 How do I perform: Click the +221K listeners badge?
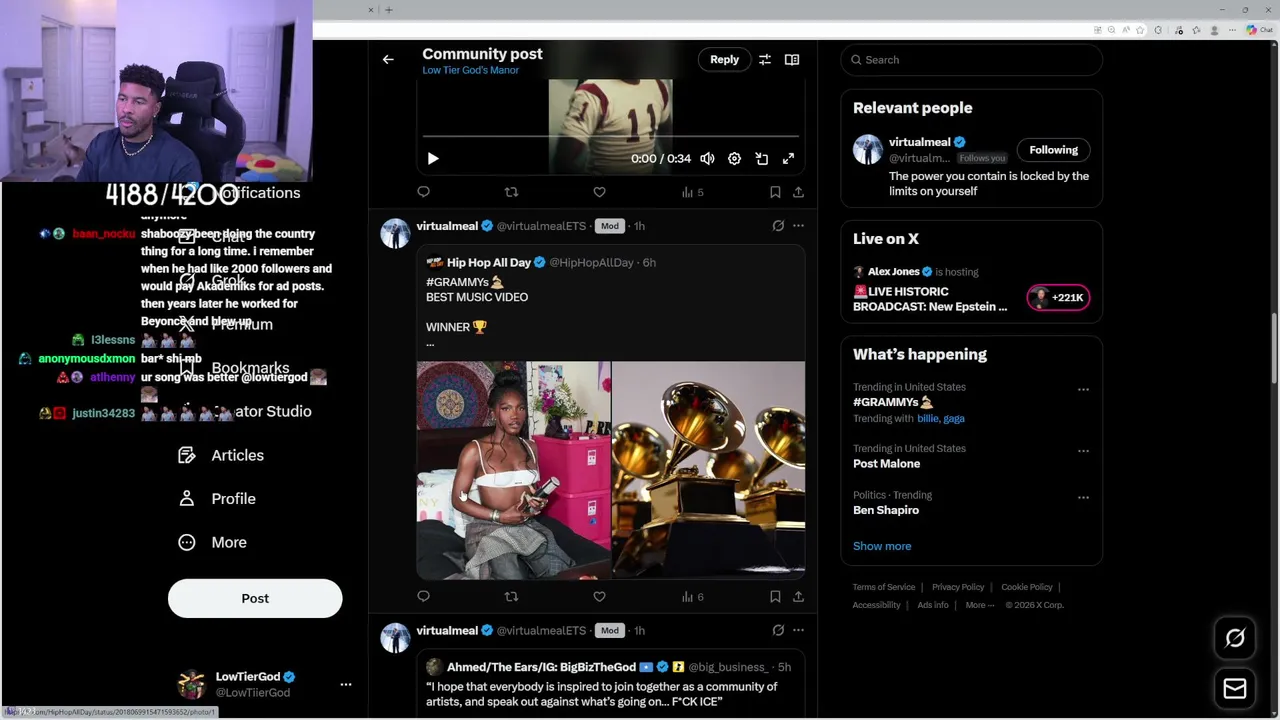point(1058,297)
